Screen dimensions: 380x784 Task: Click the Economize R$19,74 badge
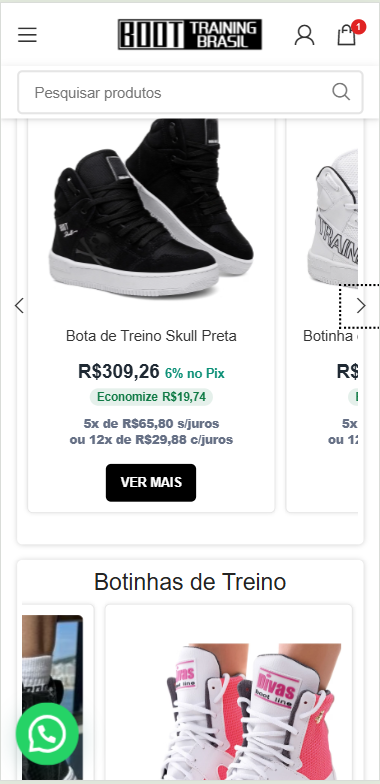(151, 397)
